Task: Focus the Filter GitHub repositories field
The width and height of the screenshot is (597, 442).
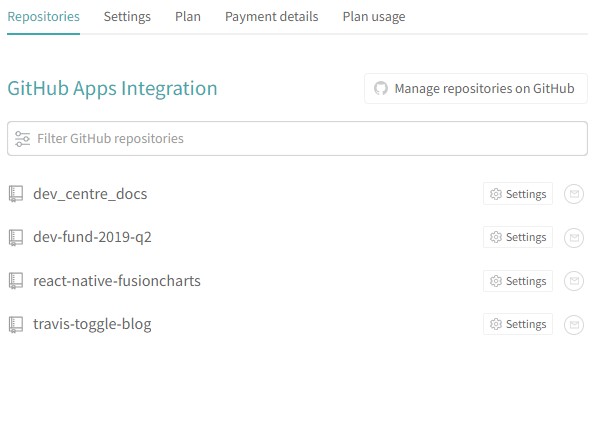Action: tap(297, 139)
